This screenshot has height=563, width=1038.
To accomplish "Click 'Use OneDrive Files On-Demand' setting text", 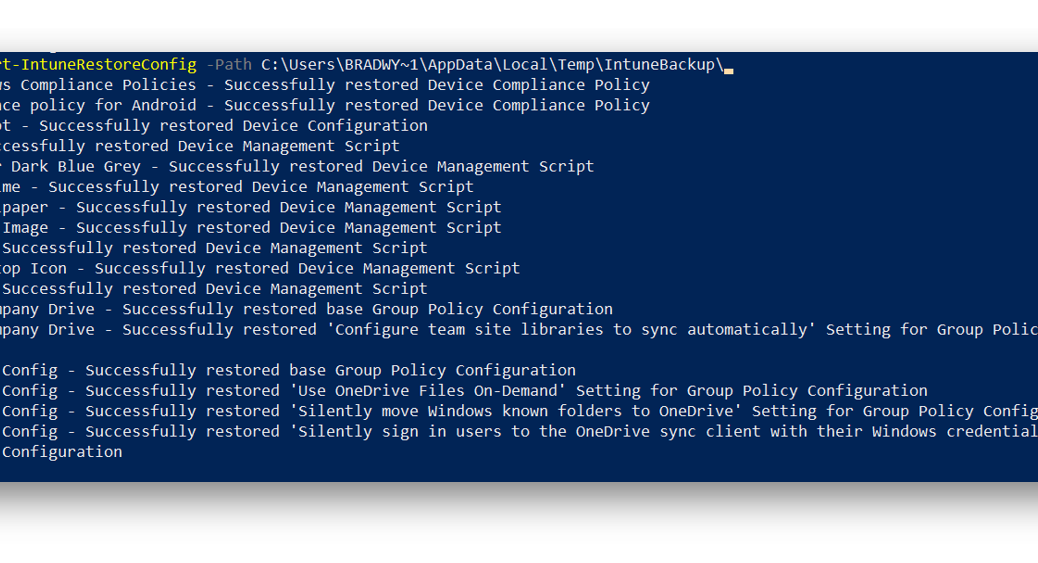I will (428, 391).
